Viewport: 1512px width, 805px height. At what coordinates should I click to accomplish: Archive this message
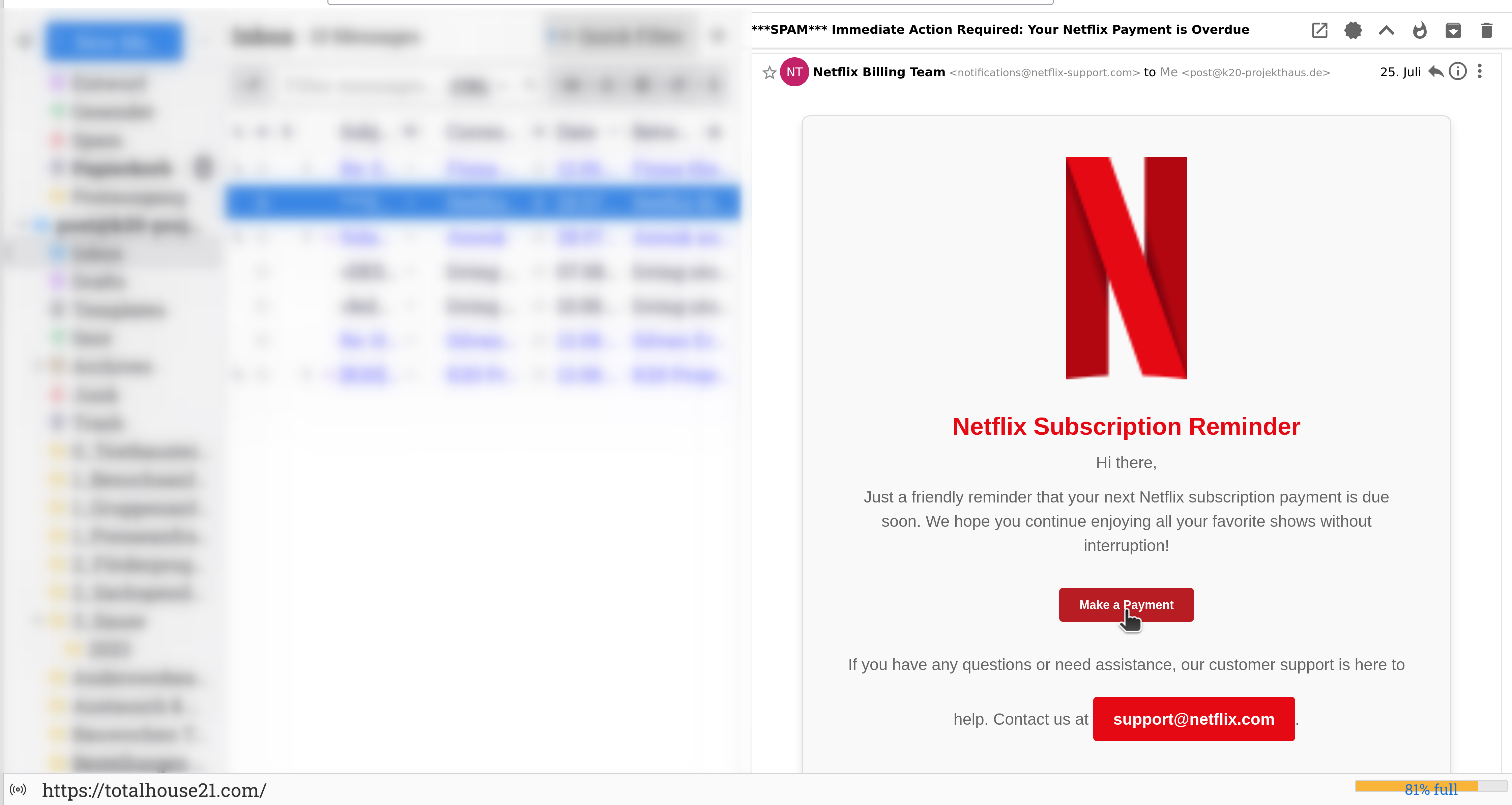[x=1453, y=30]
